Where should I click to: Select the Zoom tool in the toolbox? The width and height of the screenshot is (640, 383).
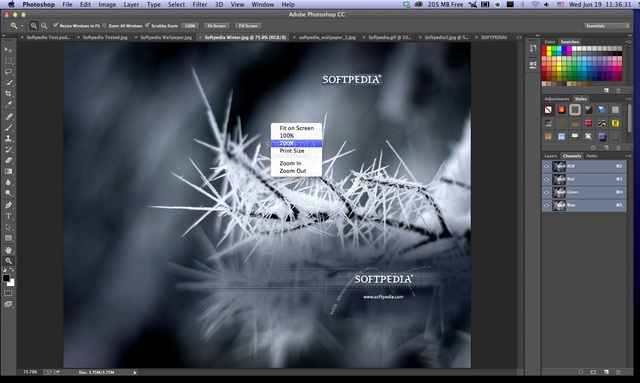tap(8, 261)
